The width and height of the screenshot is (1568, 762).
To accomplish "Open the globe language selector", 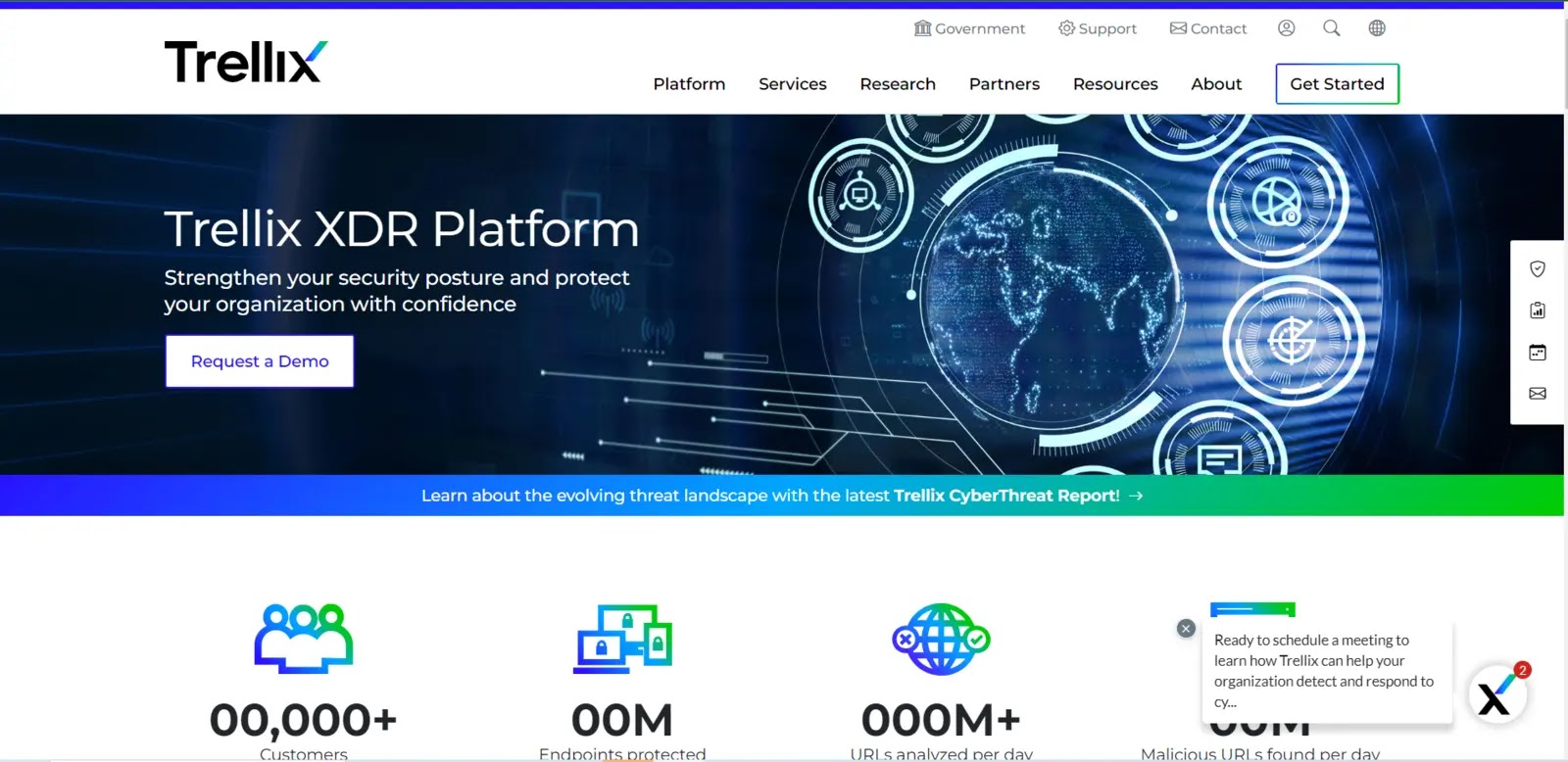I will coord(1377,28).
